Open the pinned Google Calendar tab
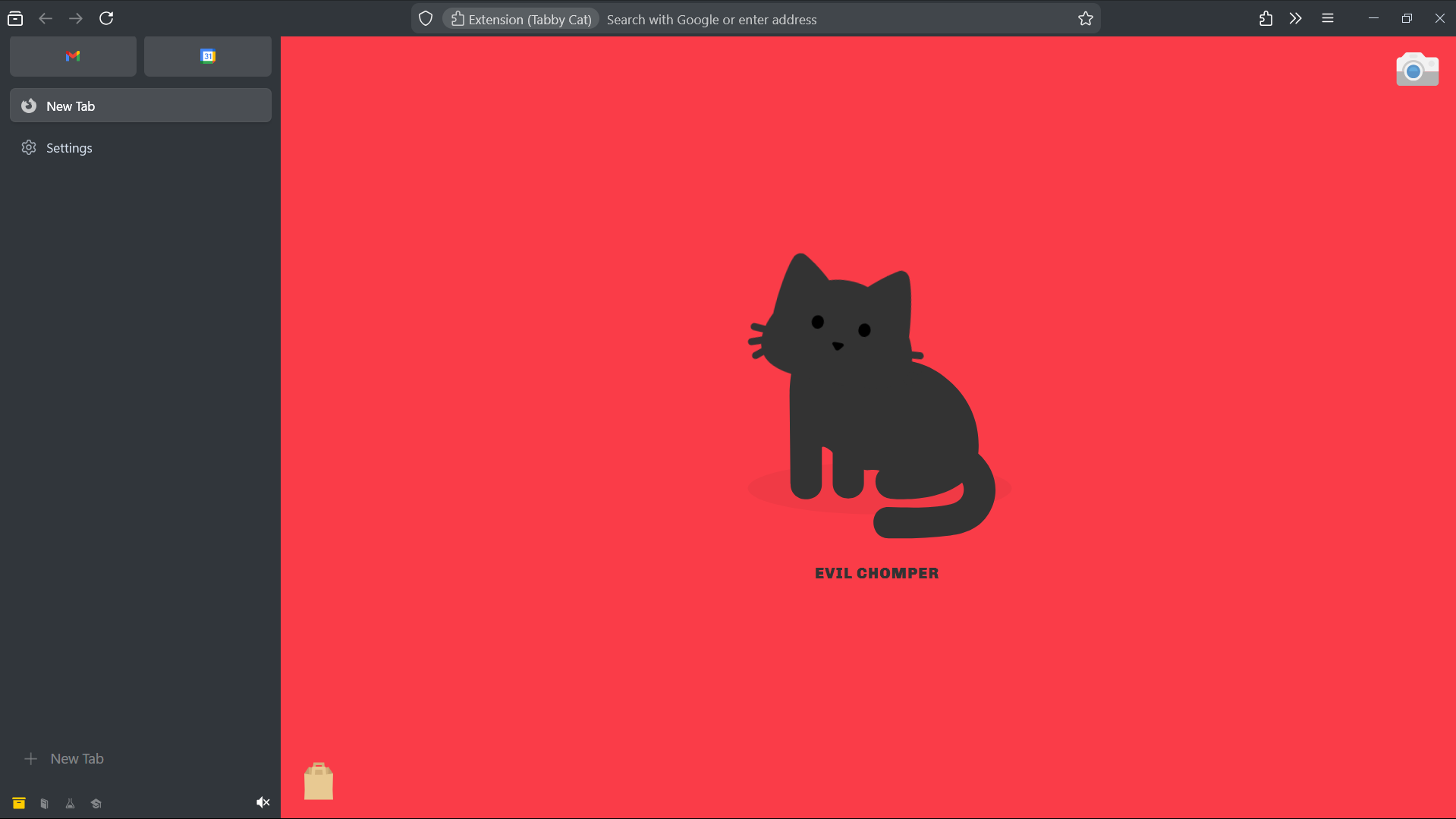This screenshot has width=1456, height=819. [207, 56]
